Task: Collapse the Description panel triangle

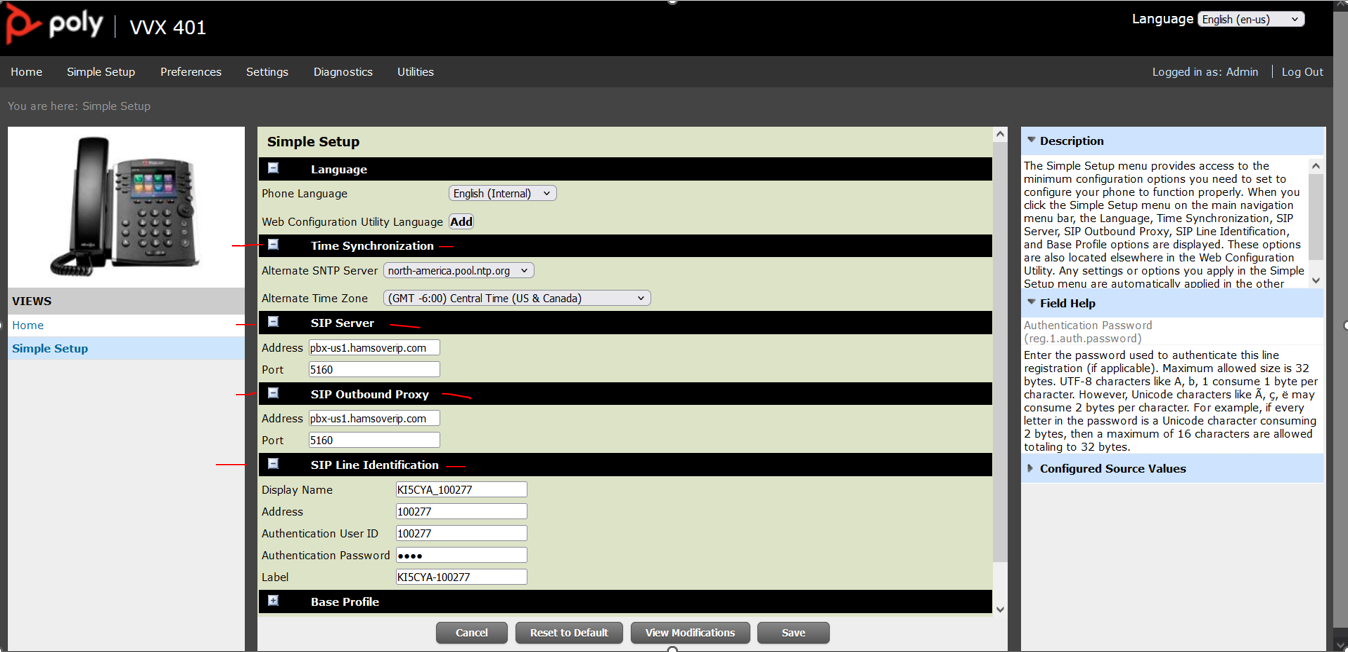Action: (1031, 141)
